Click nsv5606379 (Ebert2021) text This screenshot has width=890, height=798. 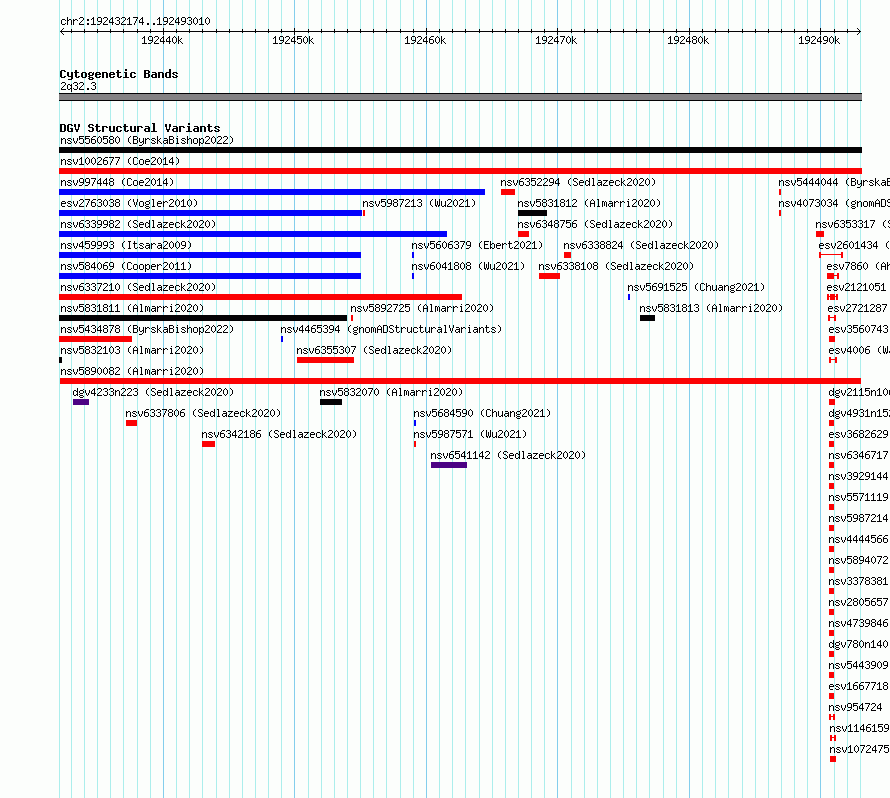tap(477, 245)
